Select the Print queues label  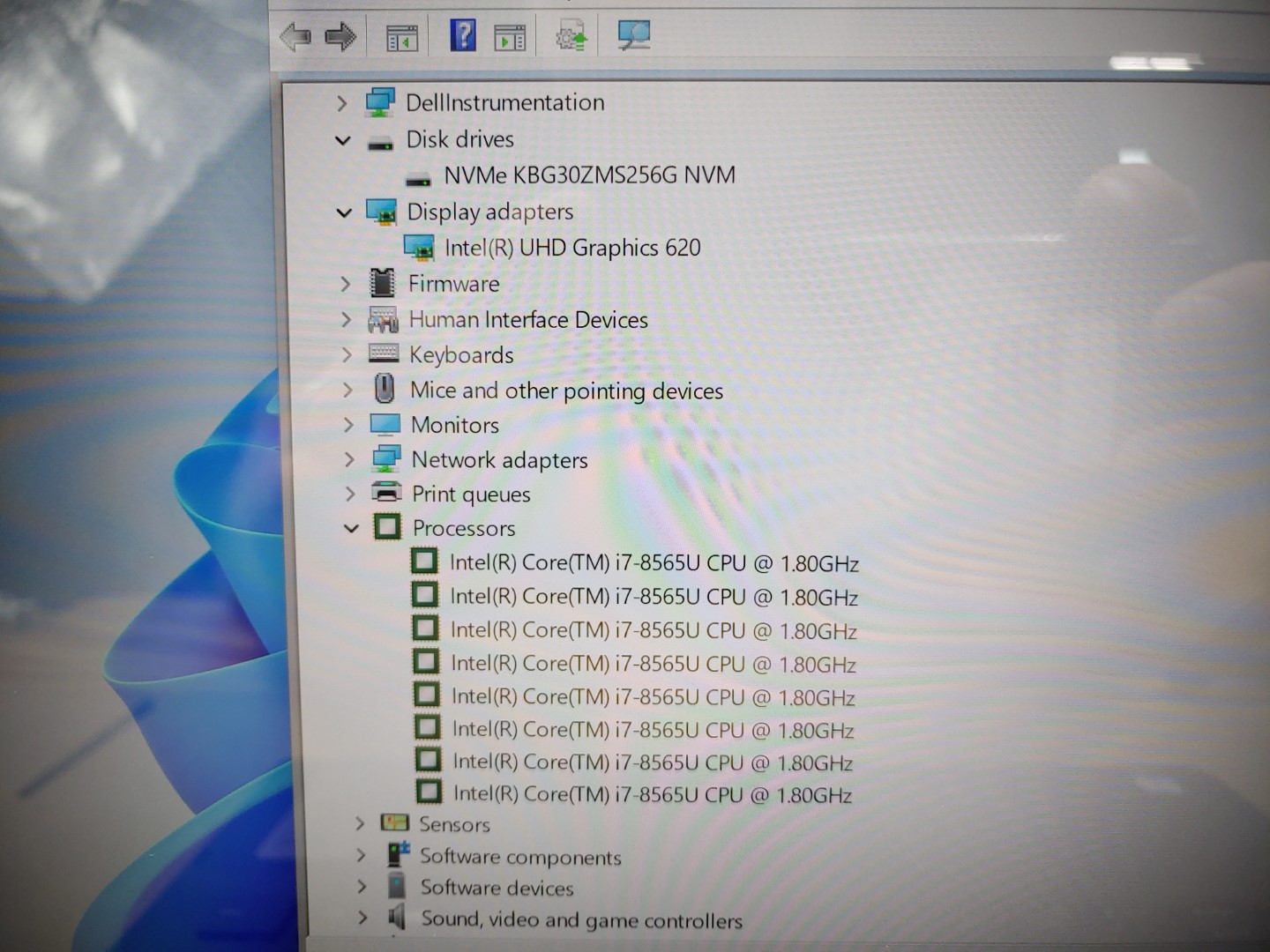point(471,494)
